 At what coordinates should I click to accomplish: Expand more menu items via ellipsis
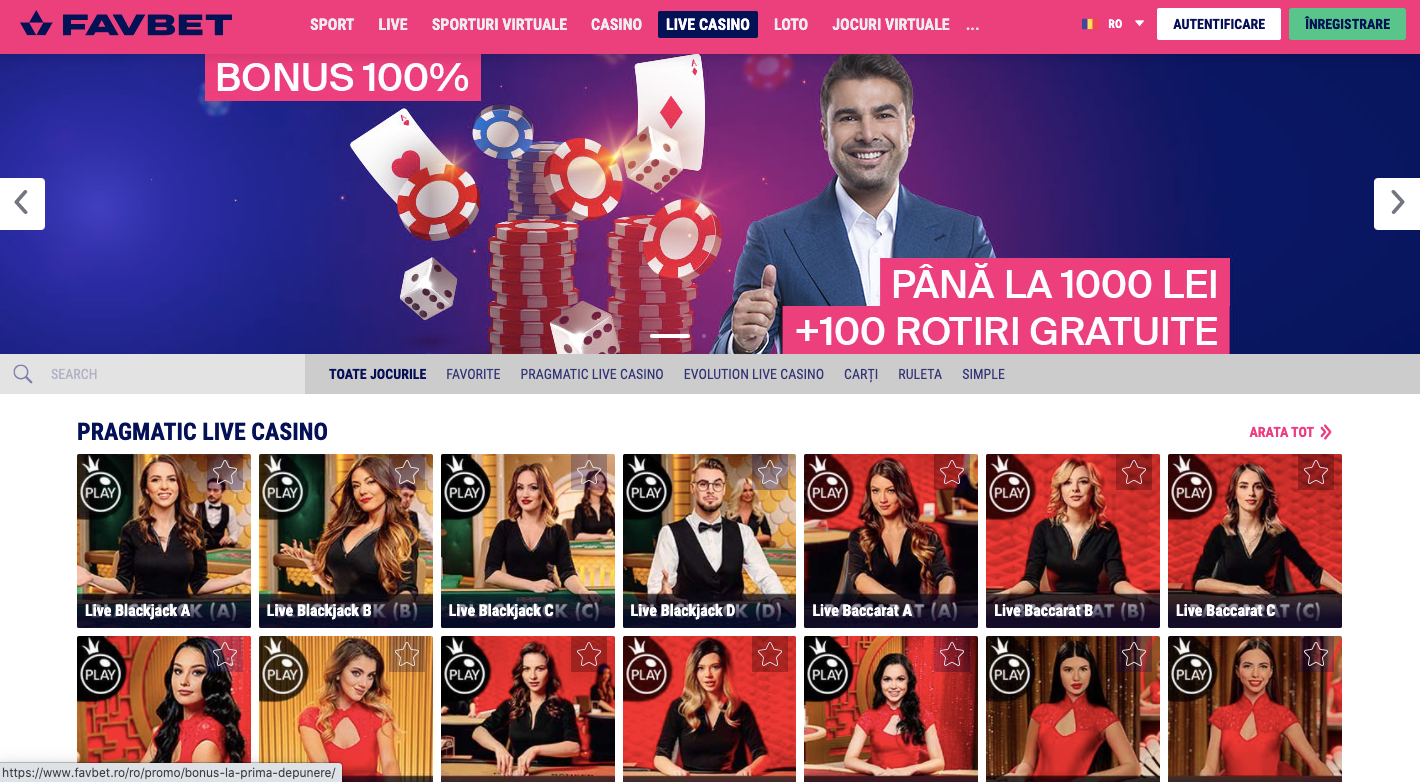(x=973, y=25)
